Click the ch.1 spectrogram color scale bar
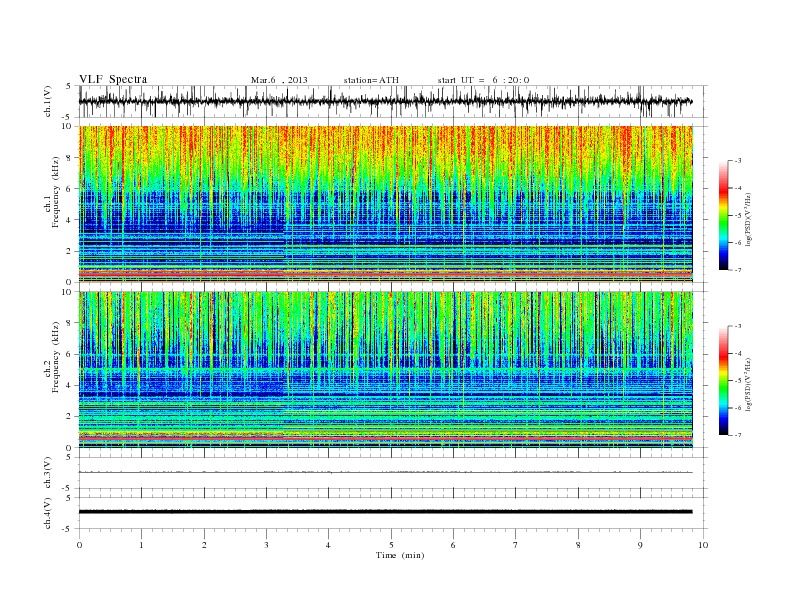792x612 pixels. (x=724, y=216)
